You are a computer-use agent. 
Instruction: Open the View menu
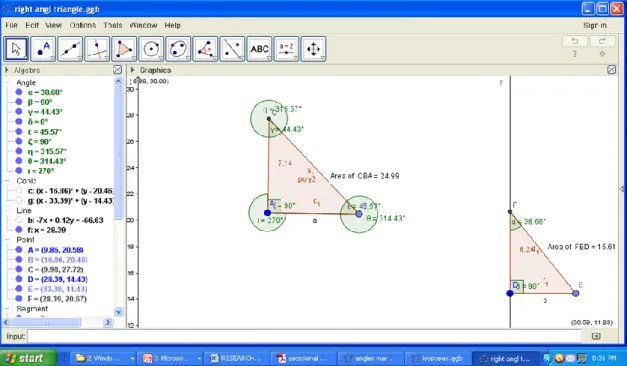point(53,25)
